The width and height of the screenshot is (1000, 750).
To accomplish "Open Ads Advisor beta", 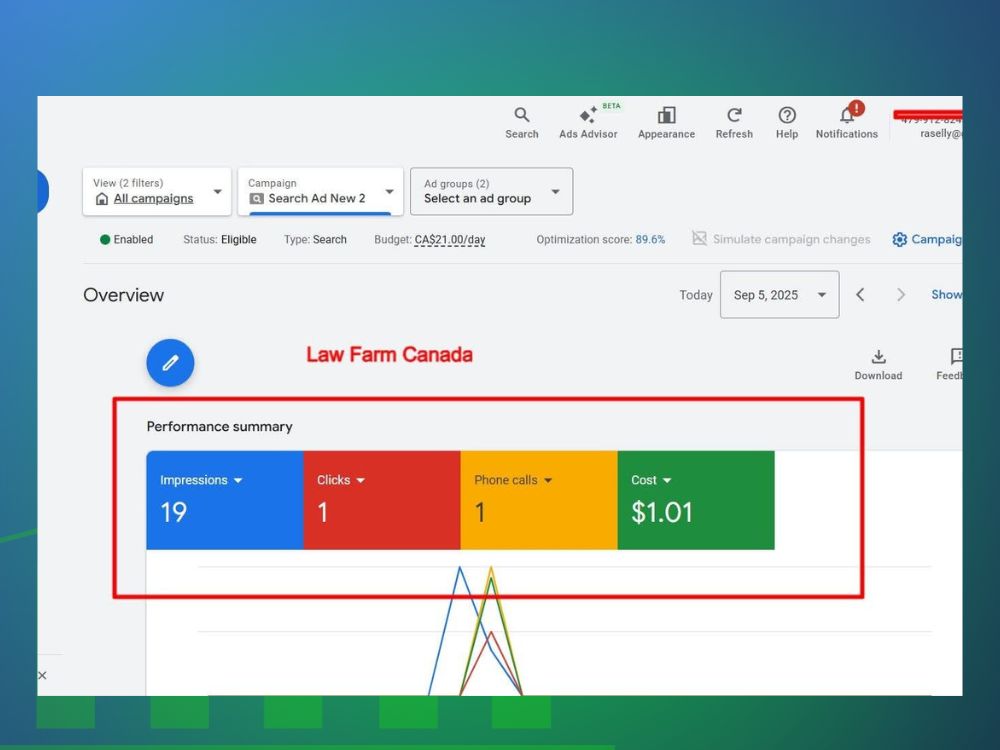I will (x=588, y=123).
